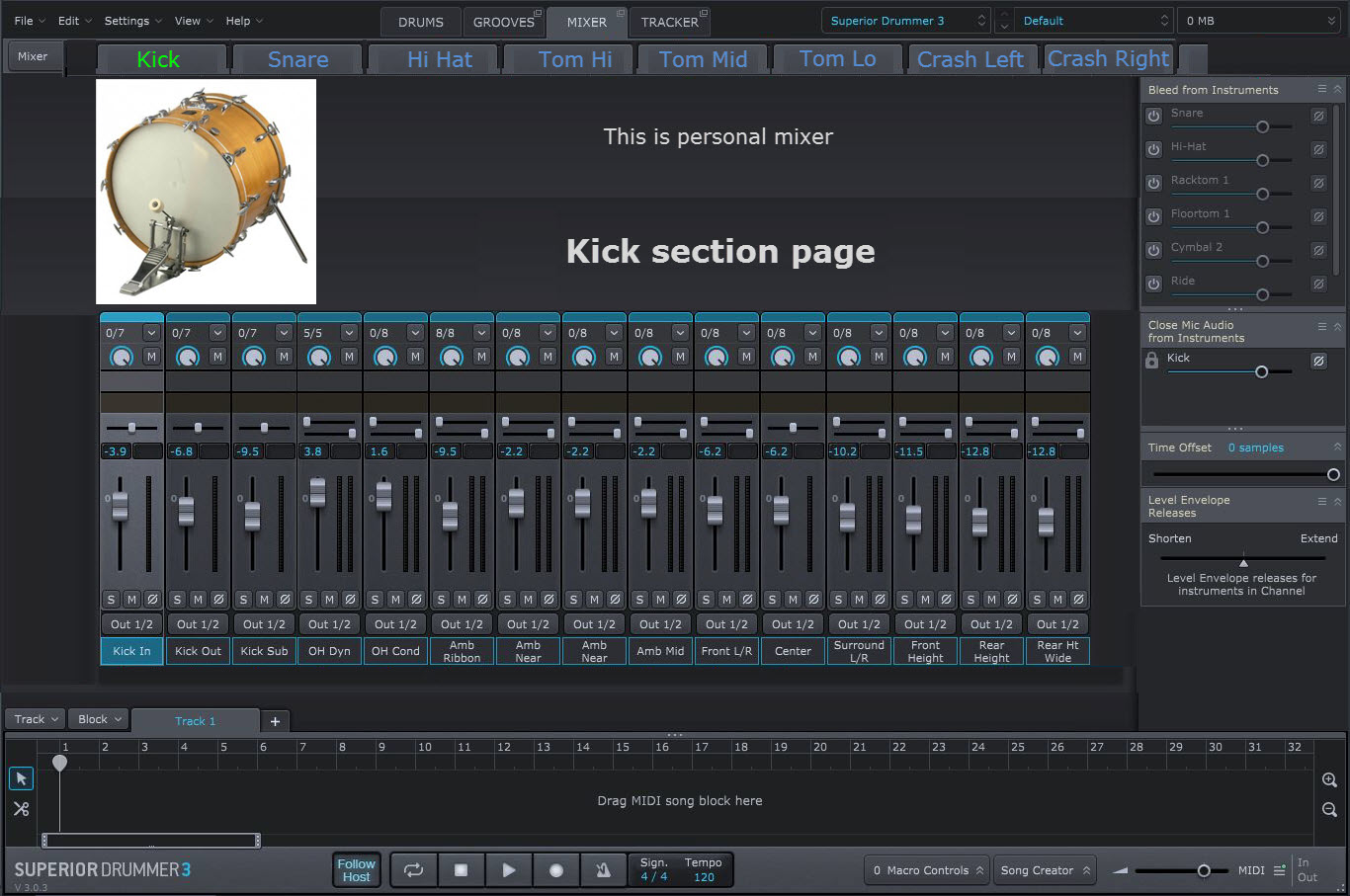This screenshot has width=1350, height=896.
Task: Toggle the metronome icon
Action: 603,870
